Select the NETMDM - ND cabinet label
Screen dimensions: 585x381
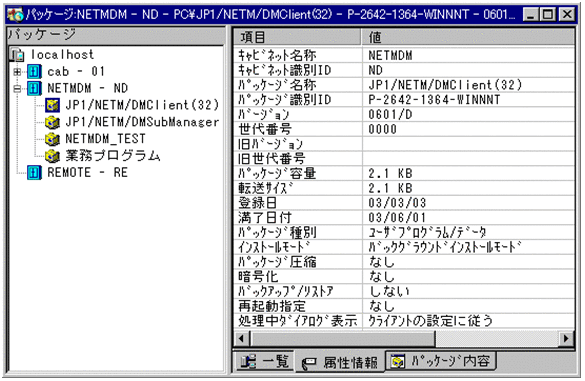(87, 88)
